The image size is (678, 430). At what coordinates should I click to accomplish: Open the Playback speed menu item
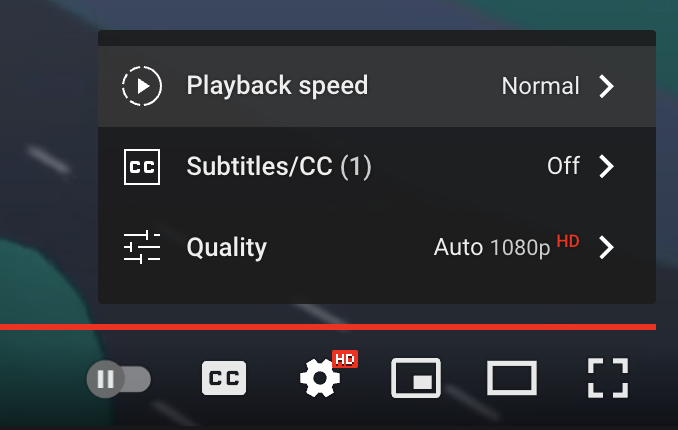pyautogui.click(x=277, y=86)
